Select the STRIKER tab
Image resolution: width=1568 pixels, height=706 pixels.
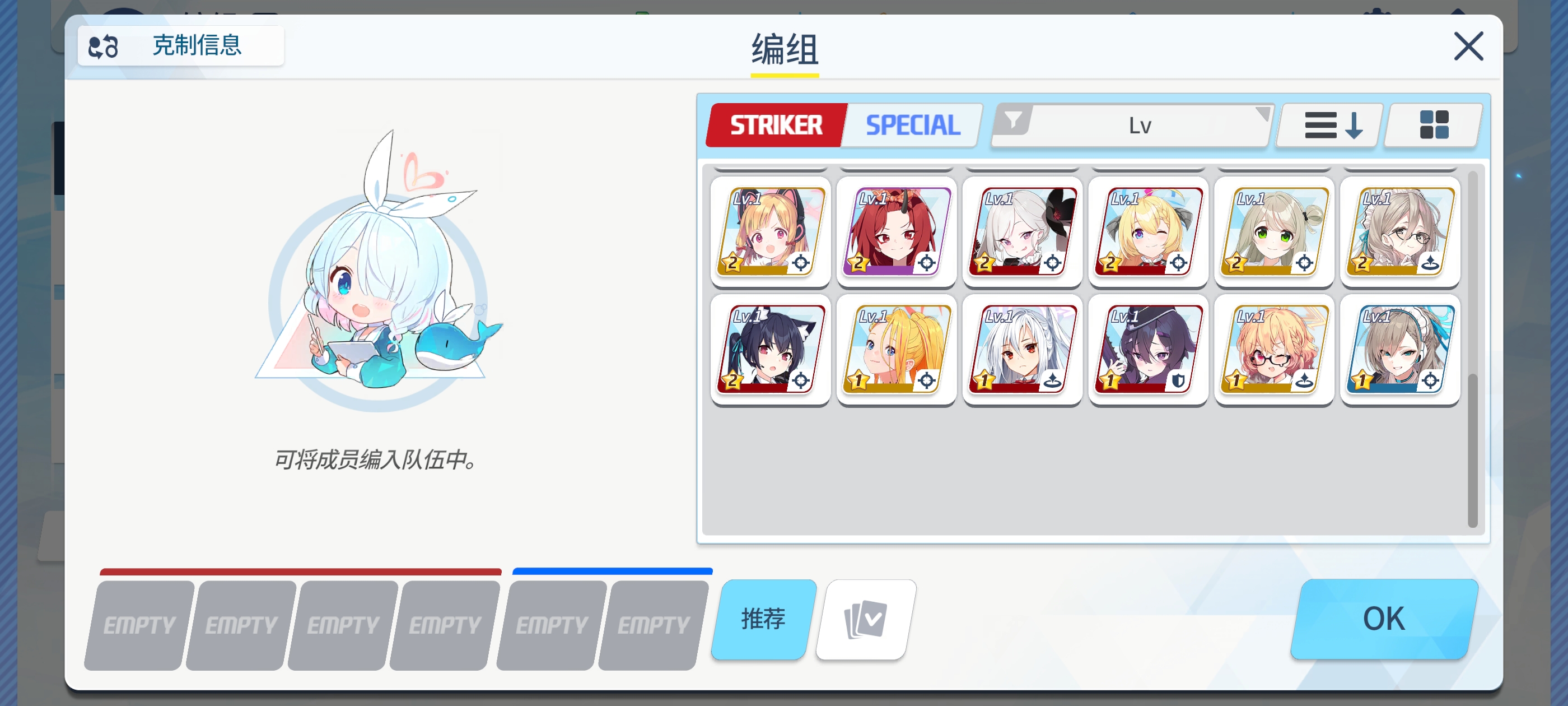(776, 126)
